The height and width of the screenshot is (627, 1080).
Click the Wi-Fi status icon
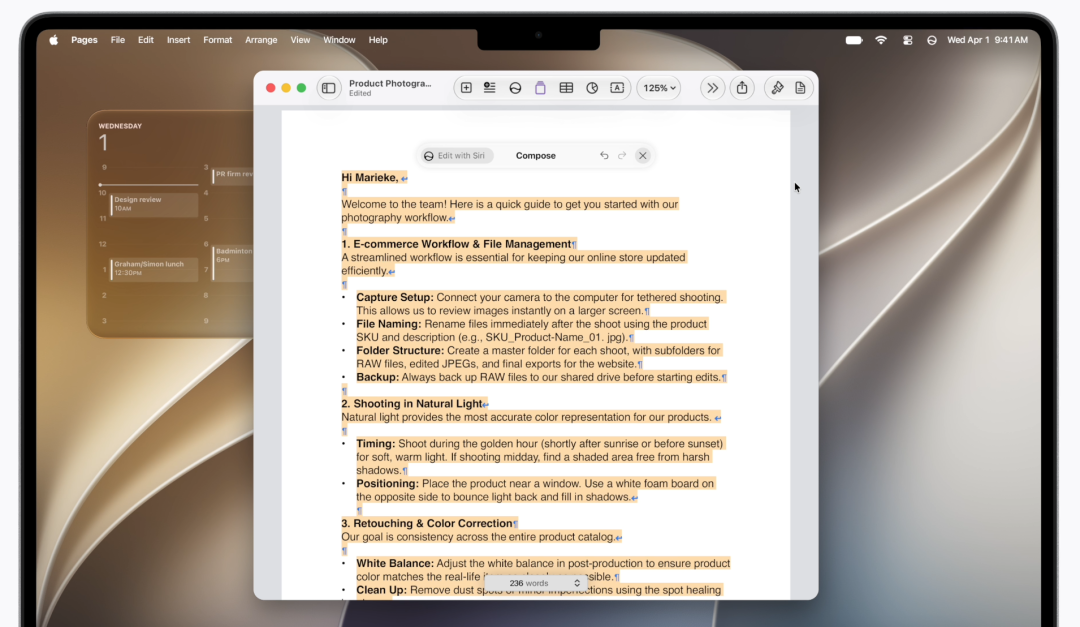881,40
